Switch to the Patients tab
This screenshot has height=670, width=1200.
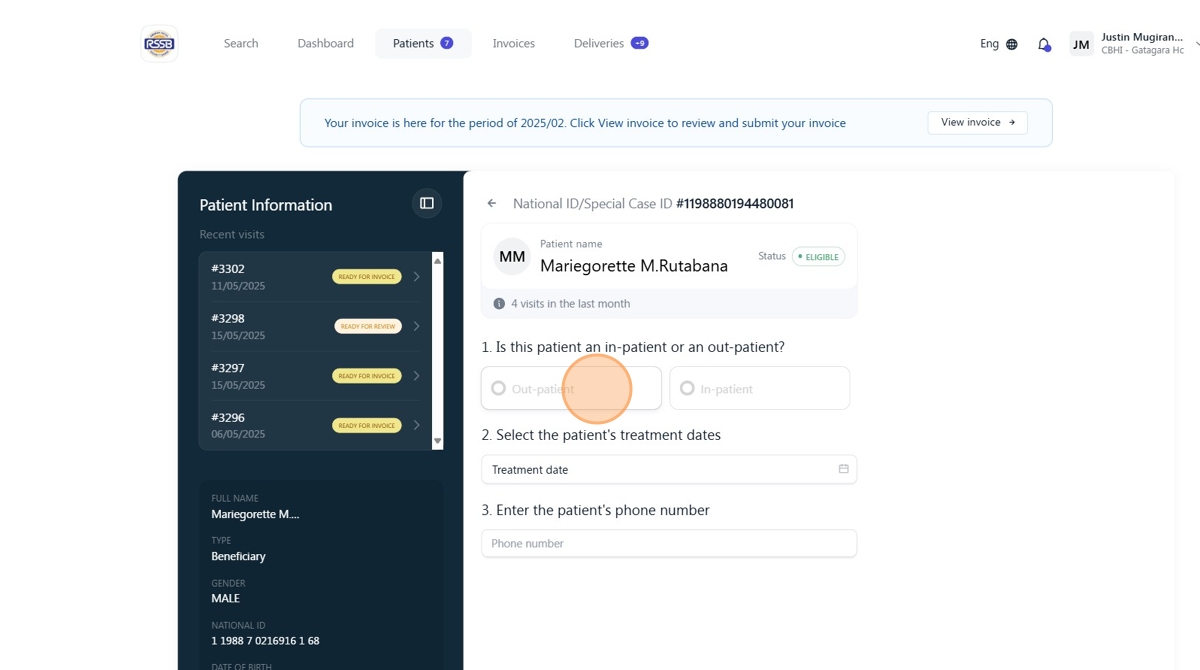coord(423,44)
